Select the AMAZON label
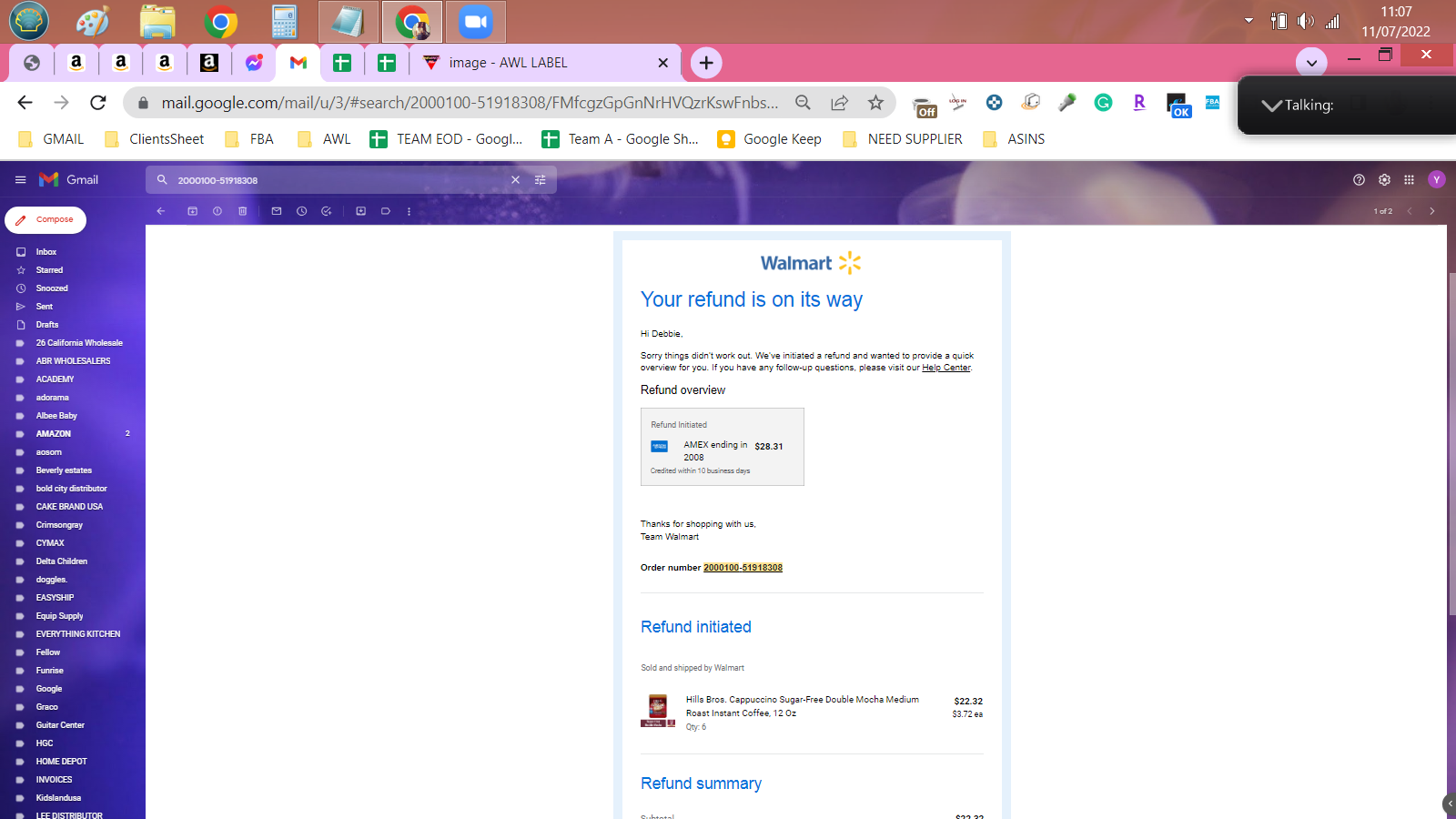 pos(54,434)
